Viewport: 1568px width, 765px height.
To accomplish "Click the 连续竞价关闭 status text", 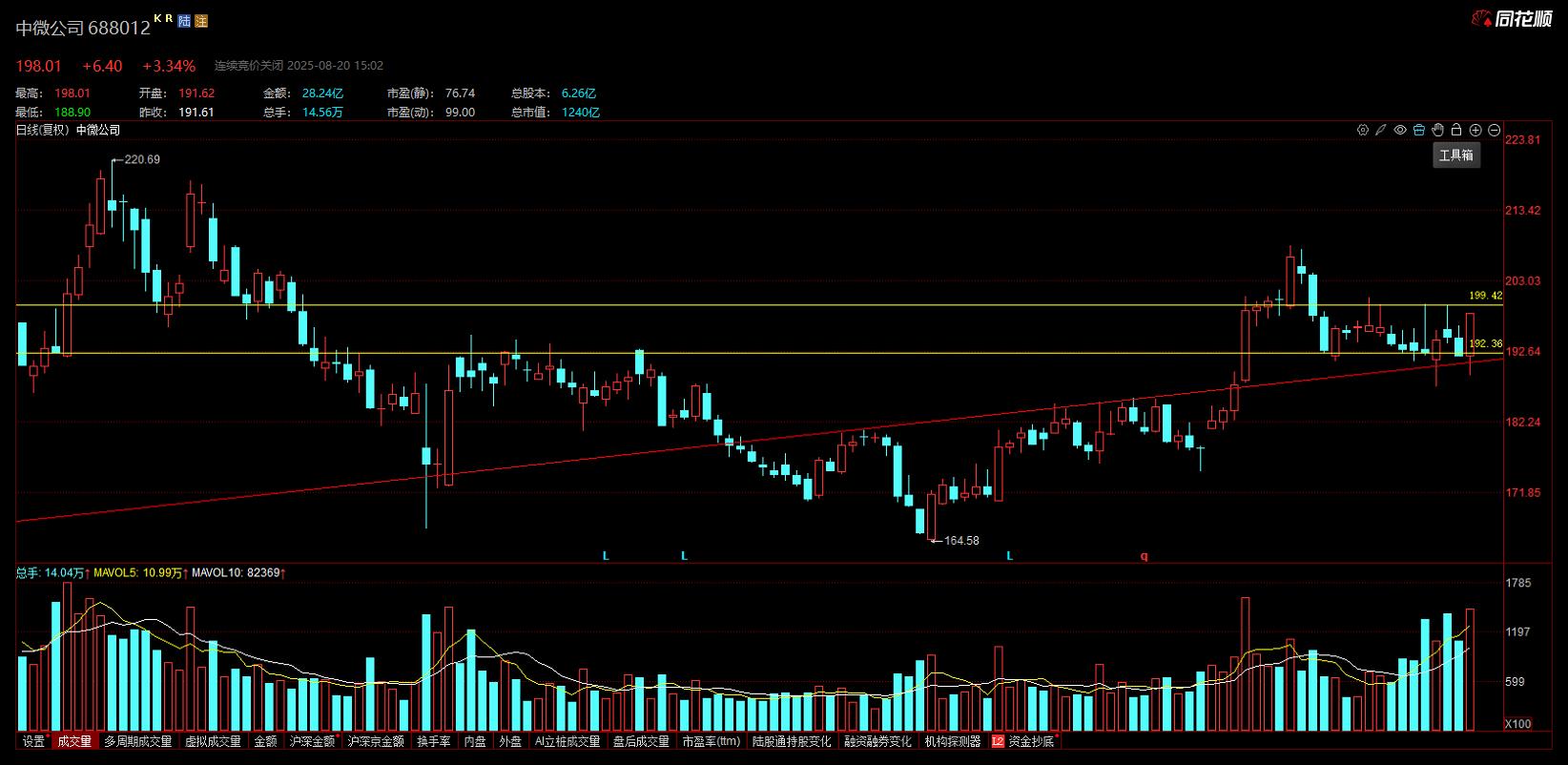I will point(248,66).
